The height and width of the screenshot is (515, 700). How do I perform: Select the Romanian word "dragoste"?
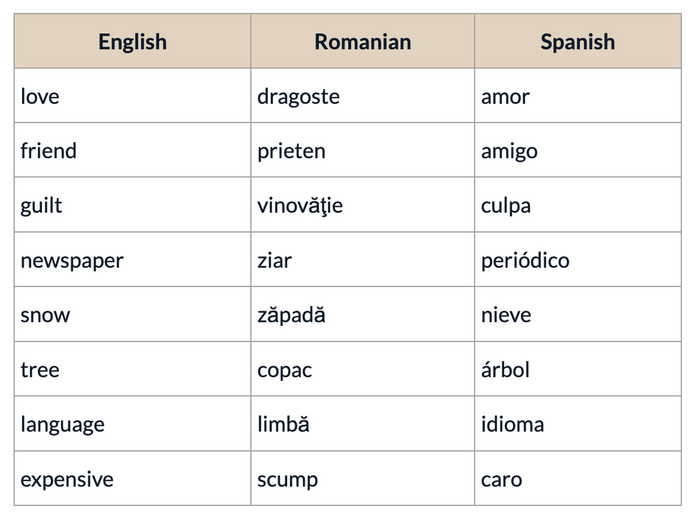298,97
